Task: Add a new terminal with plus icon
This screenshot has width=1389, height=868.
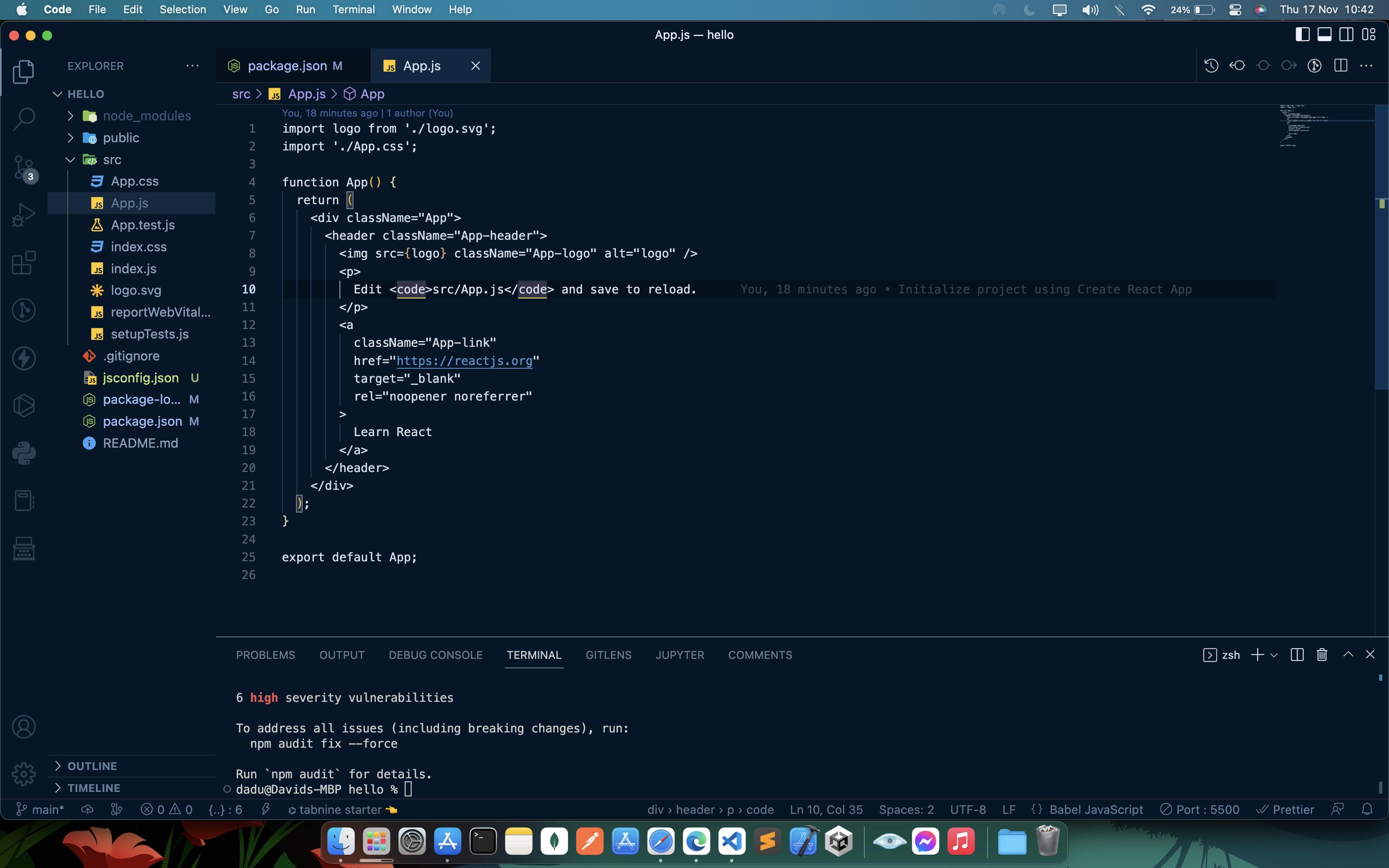Action: (x=1257, y=654)
